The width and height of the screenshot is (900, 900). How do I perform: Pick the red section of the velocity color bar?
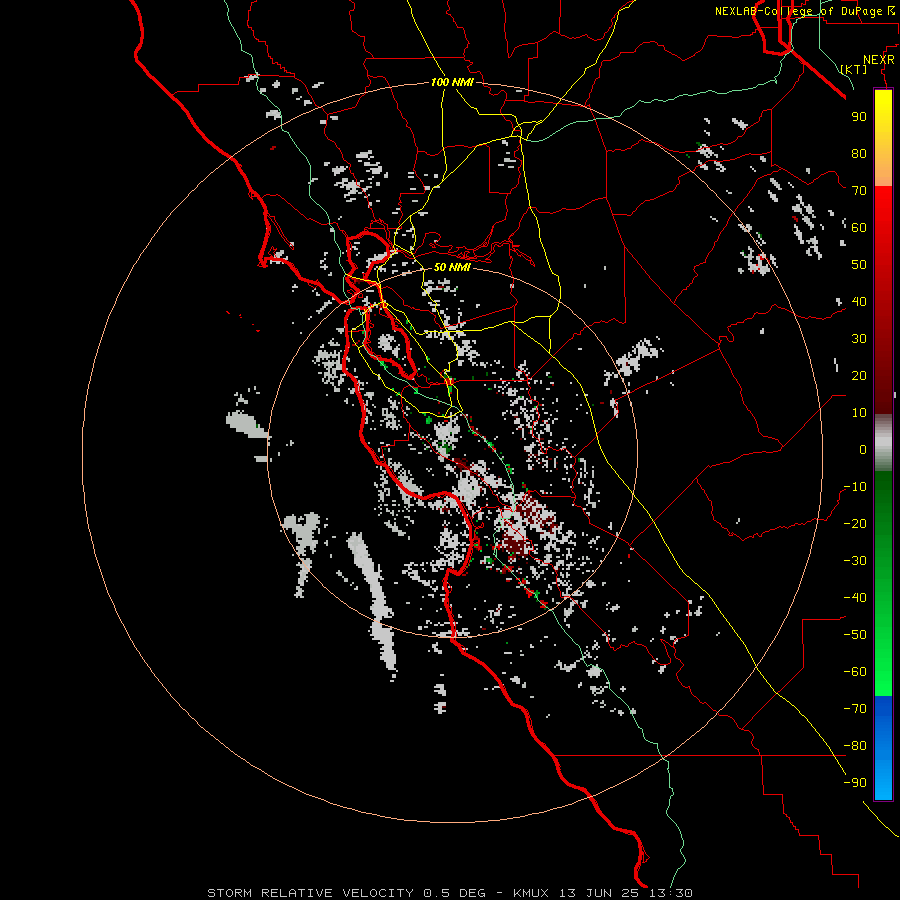883,300
